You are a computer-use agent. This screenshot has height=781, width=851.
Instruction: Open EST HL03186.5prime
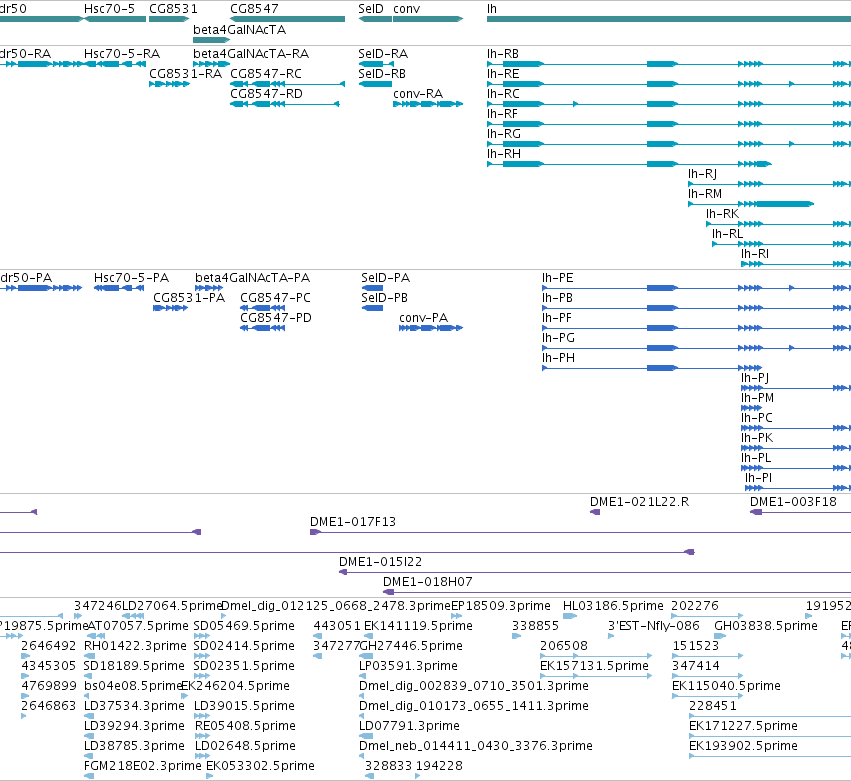point(613,606)
